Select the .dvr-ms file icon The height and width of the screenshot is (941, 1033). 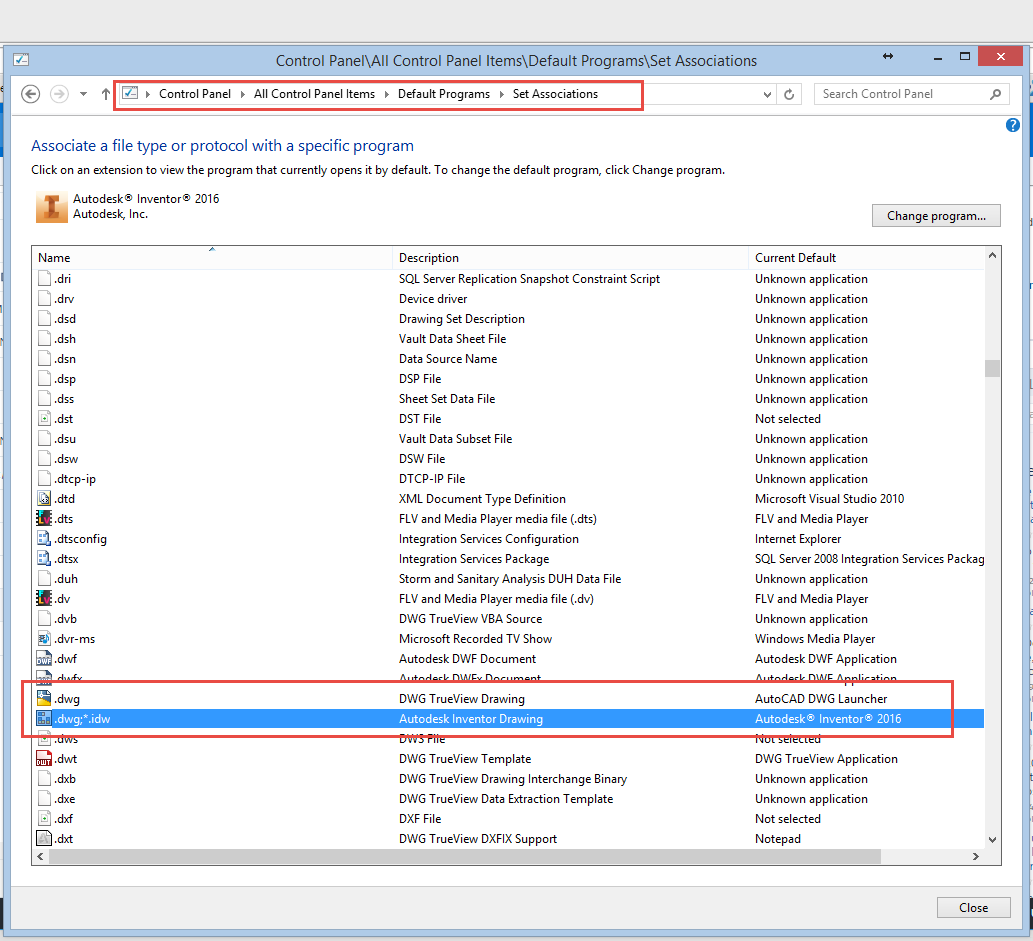pyautogui.click(x=44, y=639)
